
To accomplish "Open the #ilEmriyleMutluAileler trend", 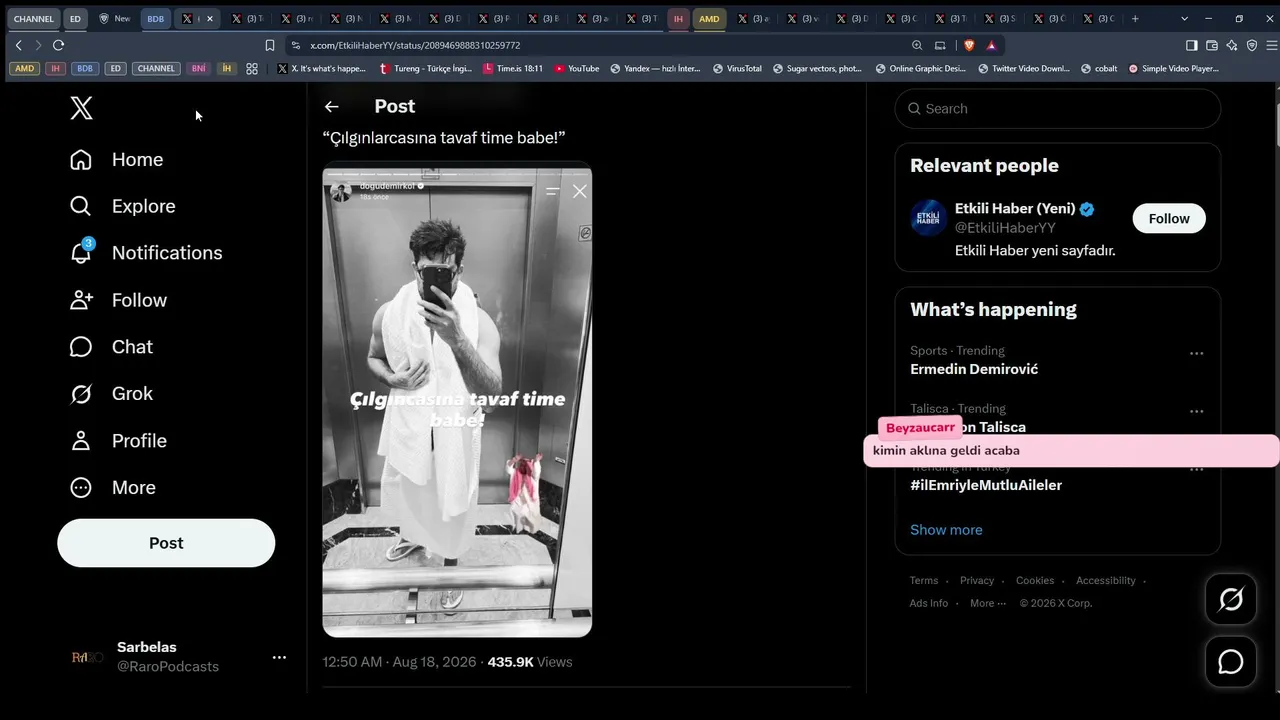I will (986, 485).
